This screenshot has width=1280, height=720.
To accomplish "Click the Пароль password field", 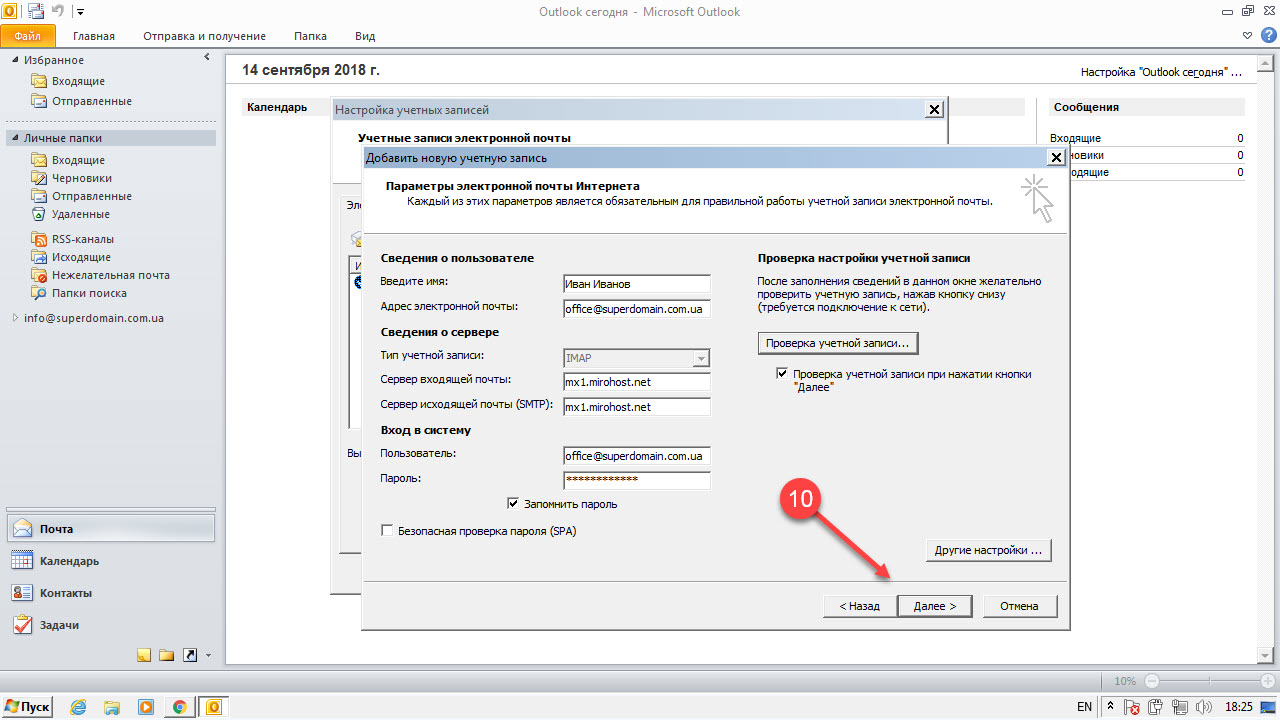I will click(x=636, y=480).
